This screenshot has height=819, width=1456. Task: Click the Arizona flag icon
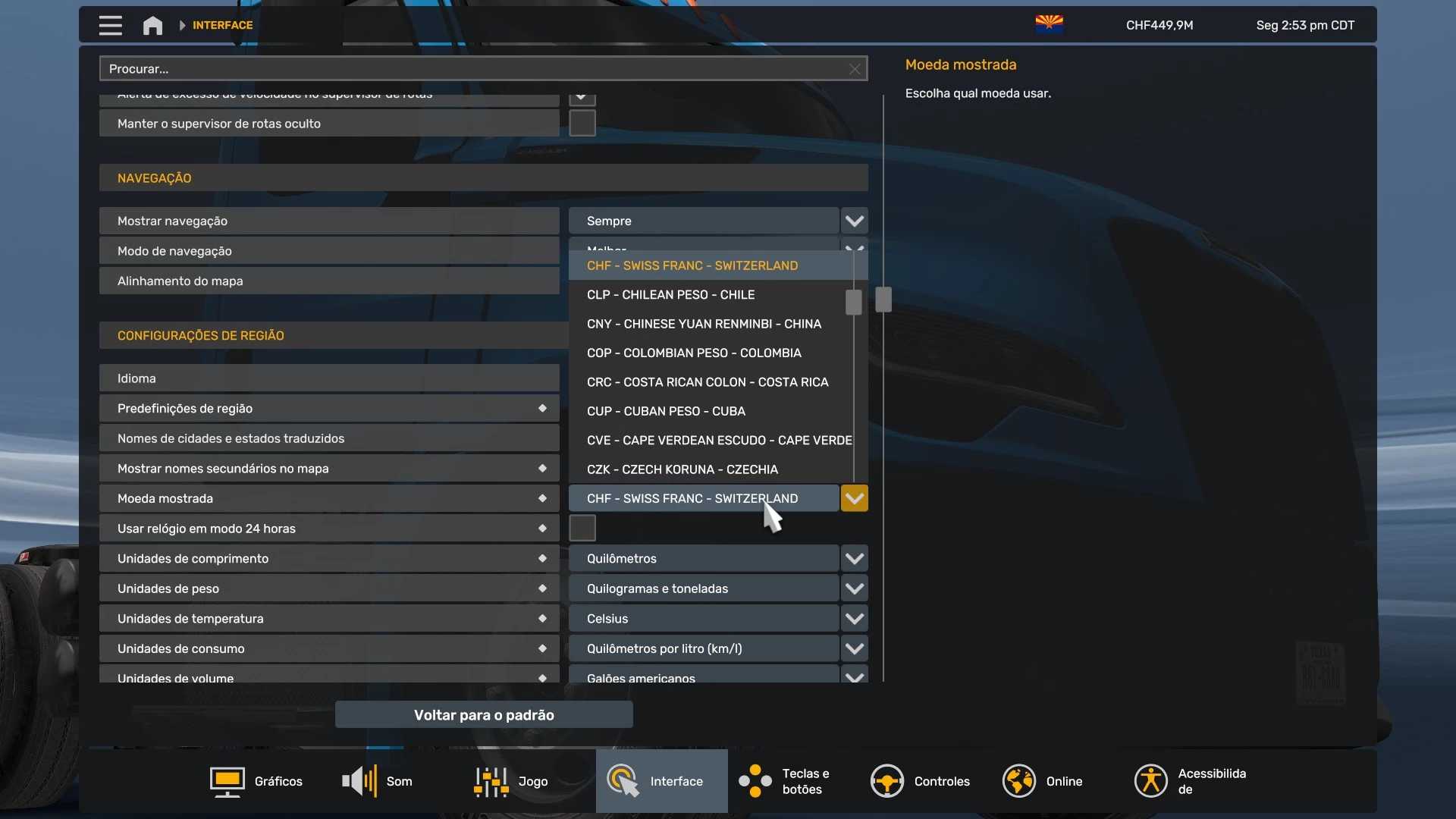[1049, 25]
